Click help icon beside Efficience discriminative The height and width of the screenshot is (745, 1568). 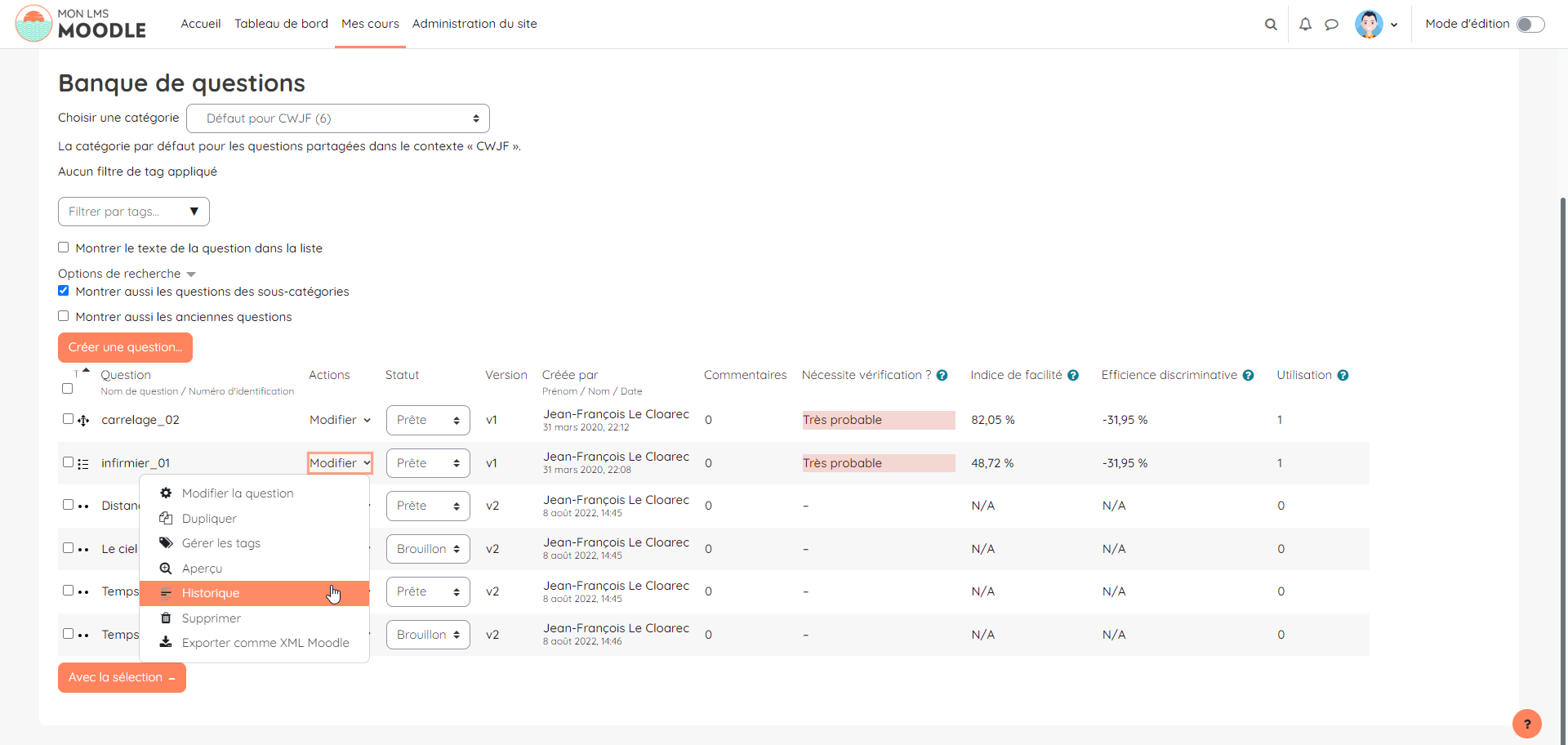(x=1248, y=376)
